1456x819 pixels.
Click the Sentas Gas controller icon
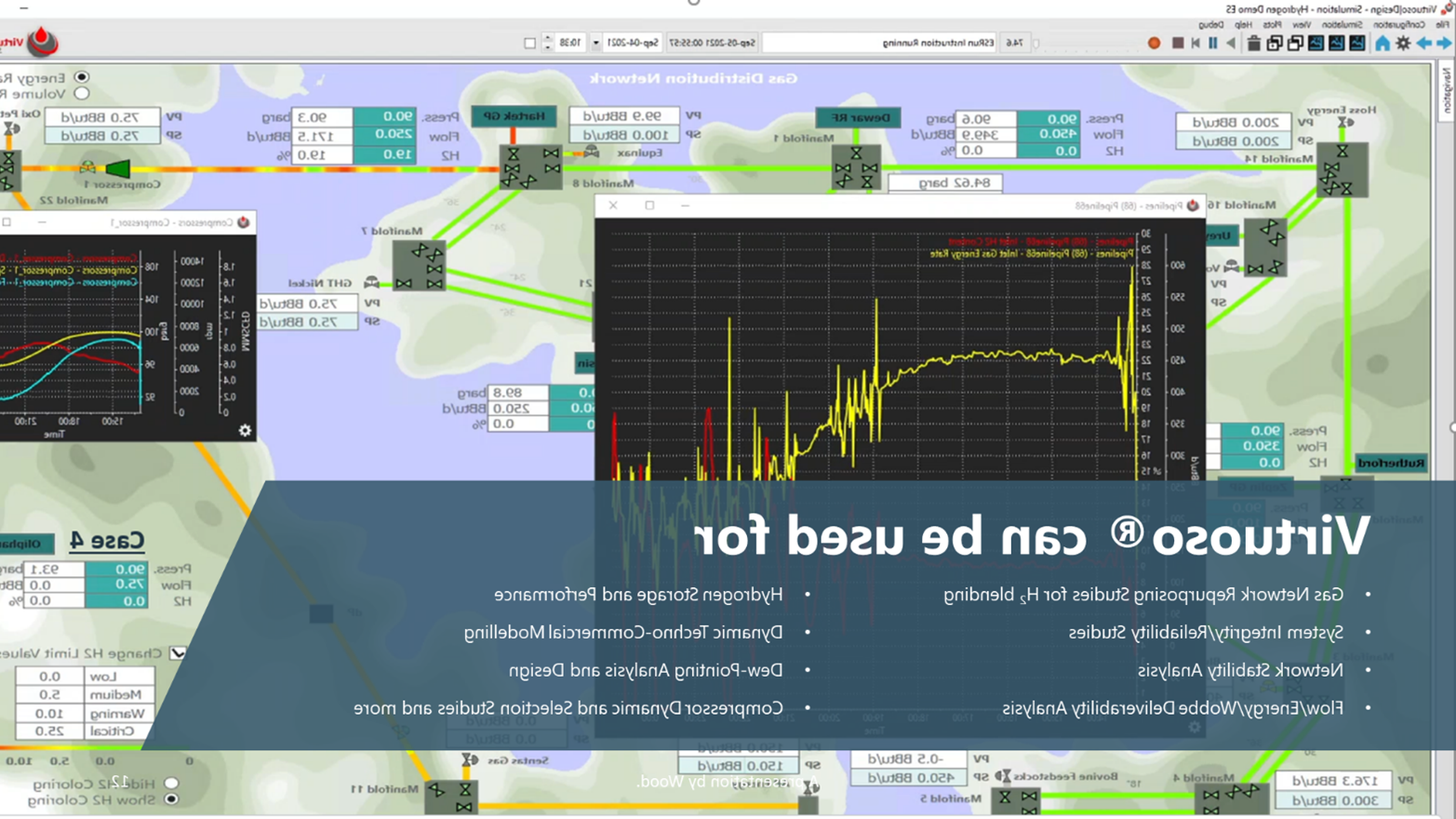pos(469,760)
